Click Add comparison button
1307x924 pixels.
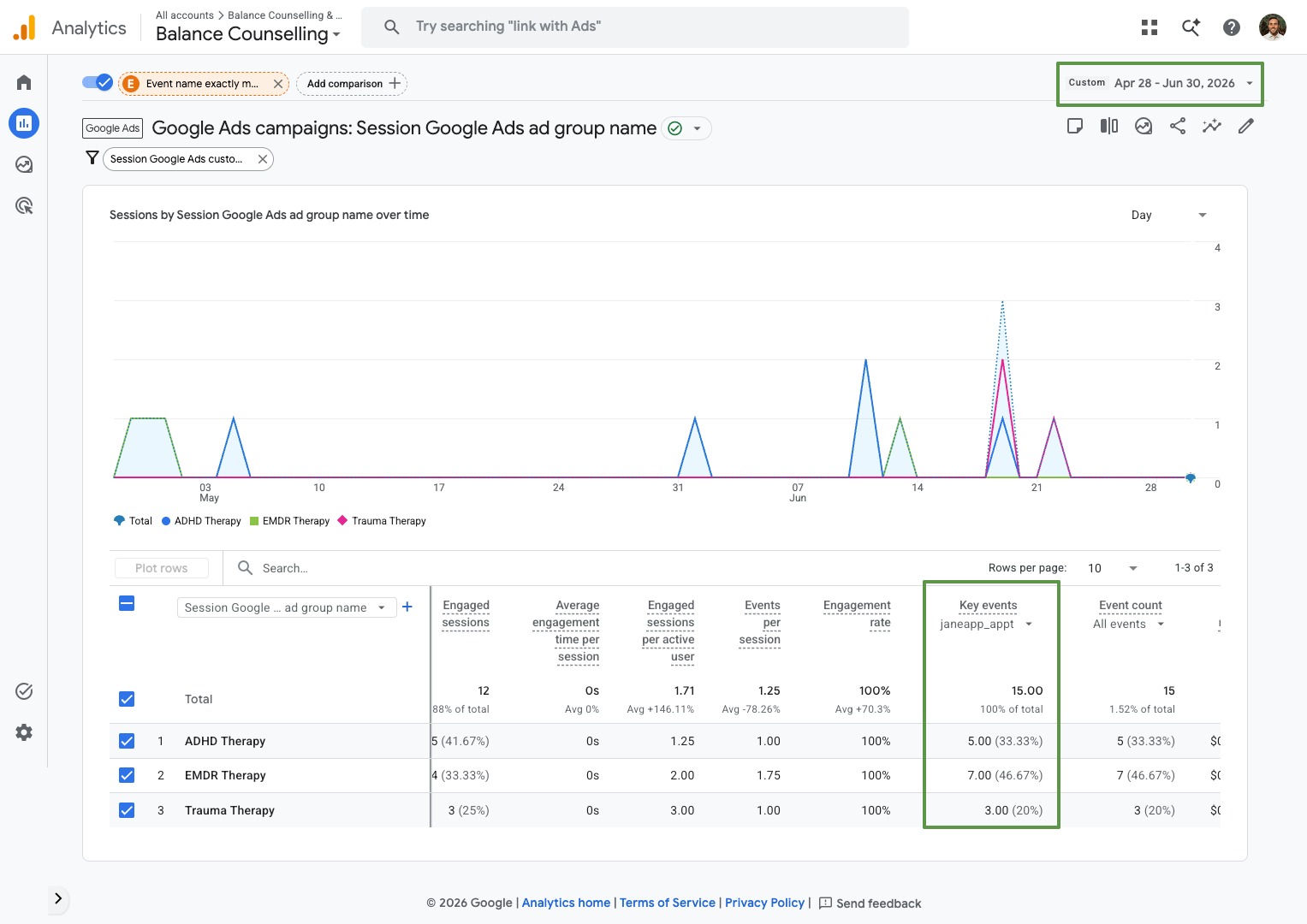coord(352,84)
